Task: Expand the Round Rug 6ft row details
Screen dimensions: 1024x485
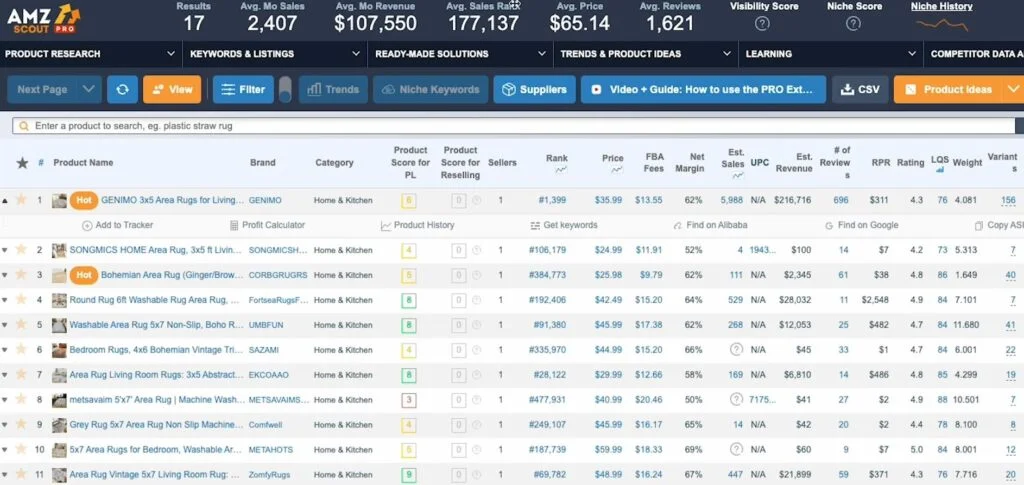Action: click(5, 300)
